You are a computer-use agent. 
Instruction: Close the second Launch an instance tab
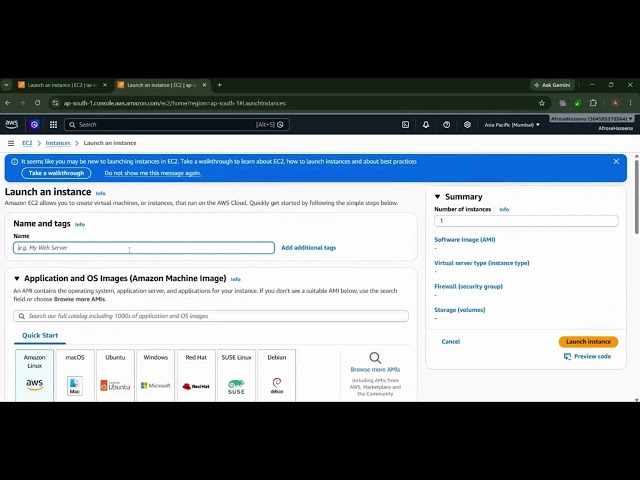click(x=204, y=85)
